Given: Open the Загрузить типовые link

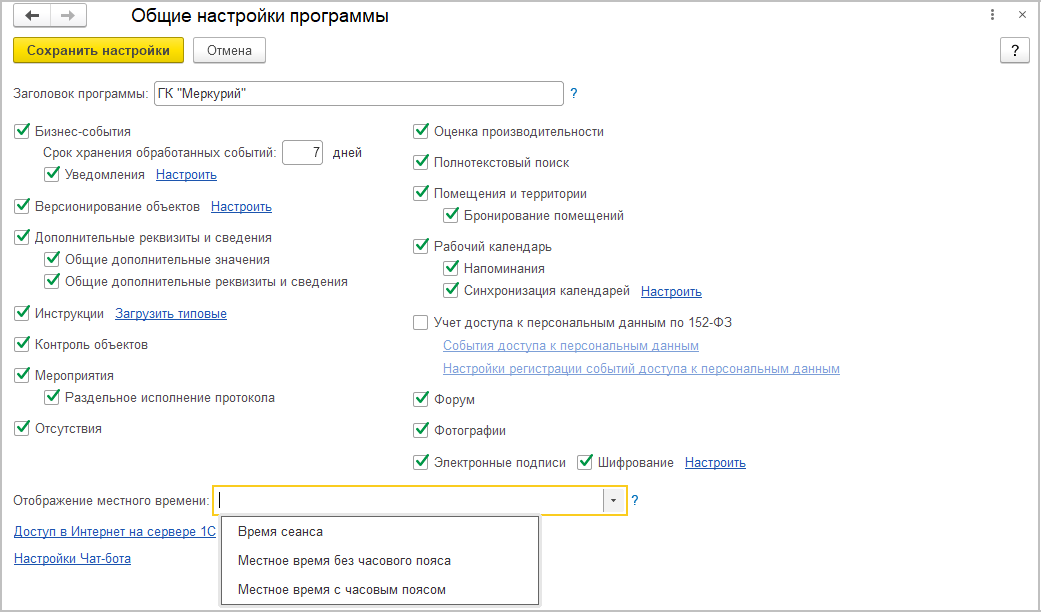Looking at the screenshot, I should 171,314.
